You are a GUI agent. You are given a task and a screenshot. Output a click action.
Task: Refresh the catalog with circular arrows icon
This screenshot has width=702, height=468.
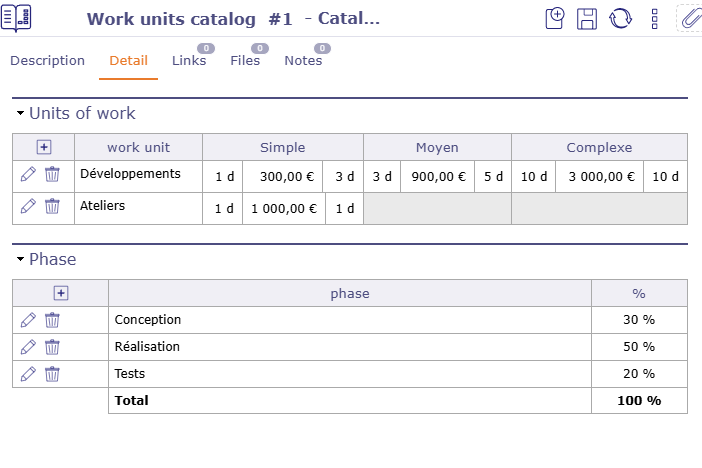[x=621, y=19]
